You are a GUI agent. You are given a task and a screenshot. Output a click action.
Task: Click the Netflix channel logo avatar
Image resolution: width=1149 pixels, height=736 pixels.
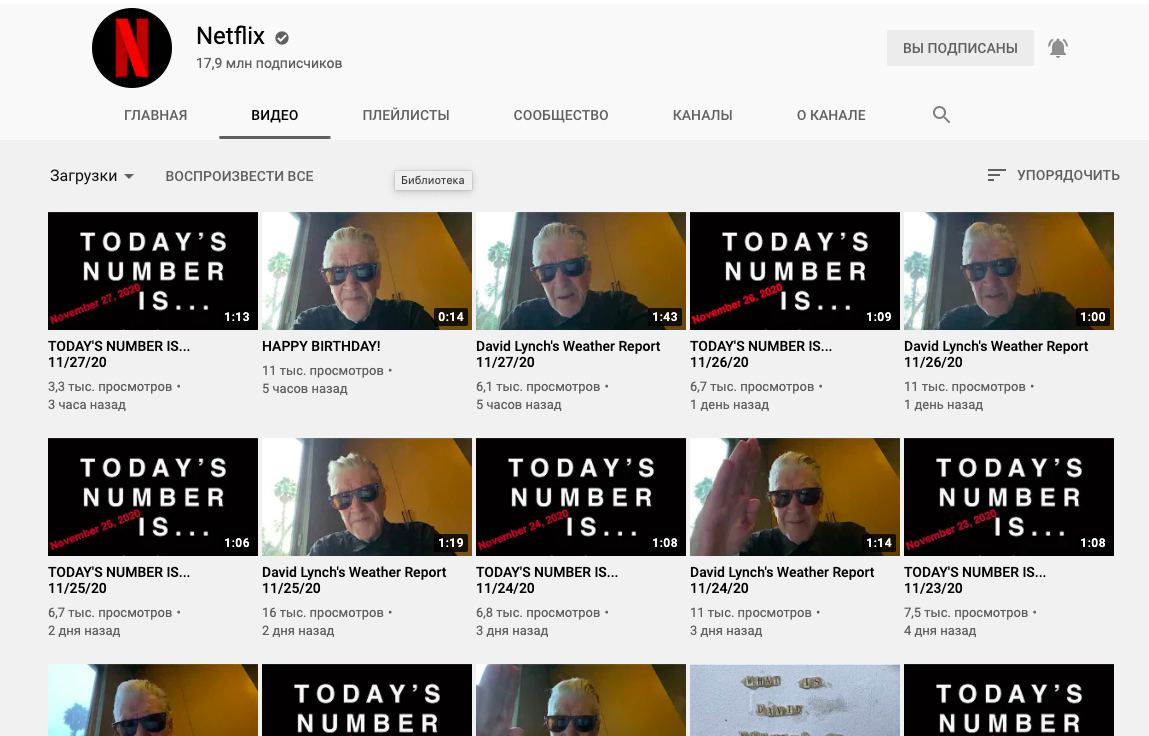132,48
